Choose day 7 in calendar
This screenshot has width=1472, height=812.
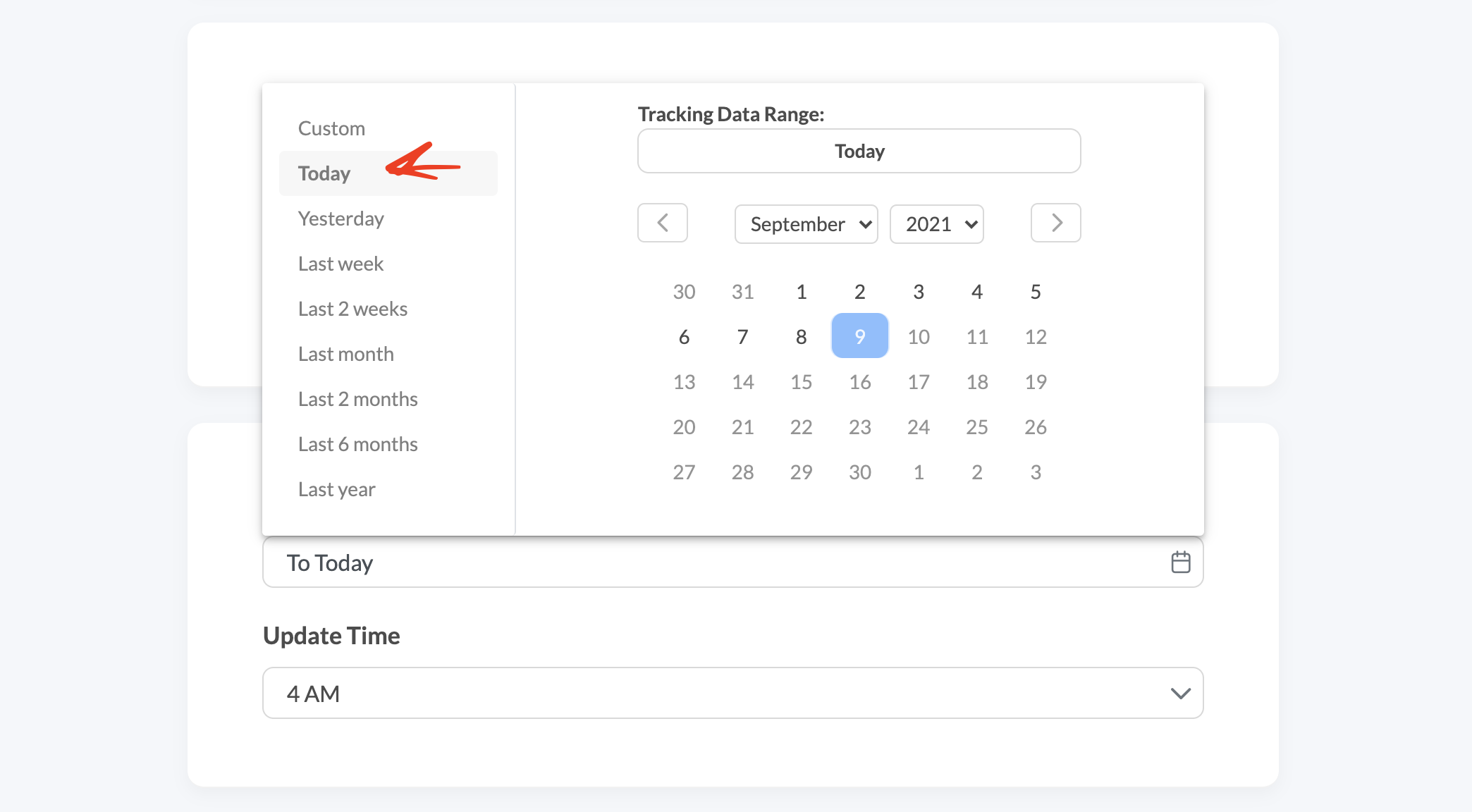point(742,336)
